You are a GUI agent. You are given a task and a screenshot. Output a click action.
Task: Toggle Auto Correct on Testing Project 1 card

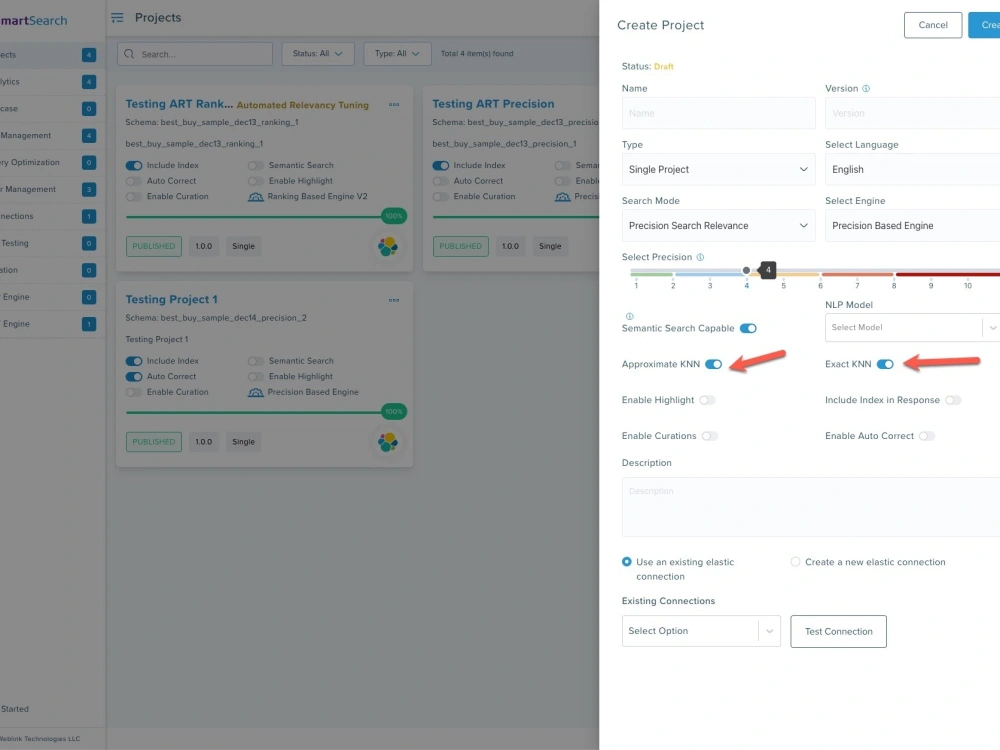tap(134, 377)
